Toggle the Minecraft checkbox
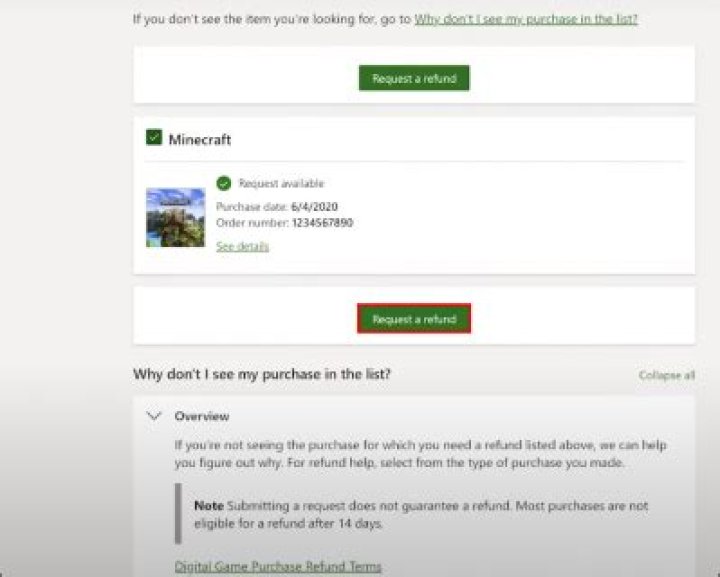This screenshot has height=577, width=720. click(154, 139)
